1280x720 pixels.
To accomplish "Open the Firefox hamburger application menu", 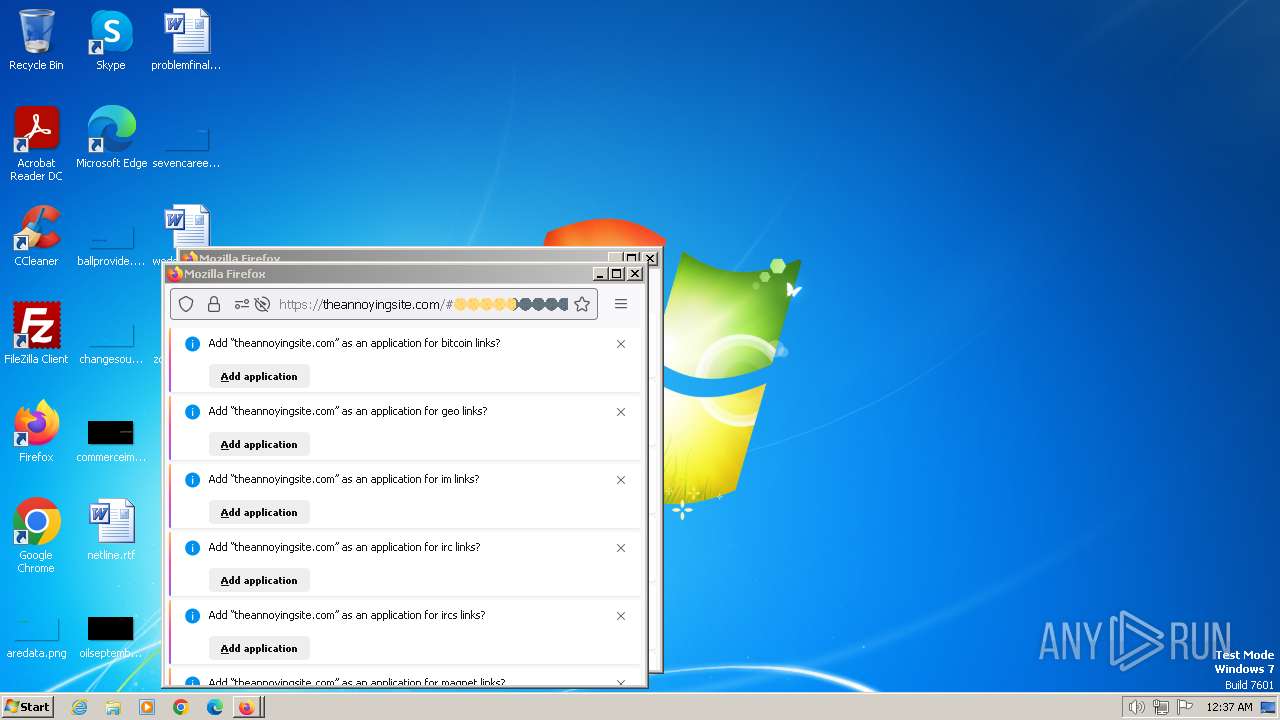I will (621, 304).
